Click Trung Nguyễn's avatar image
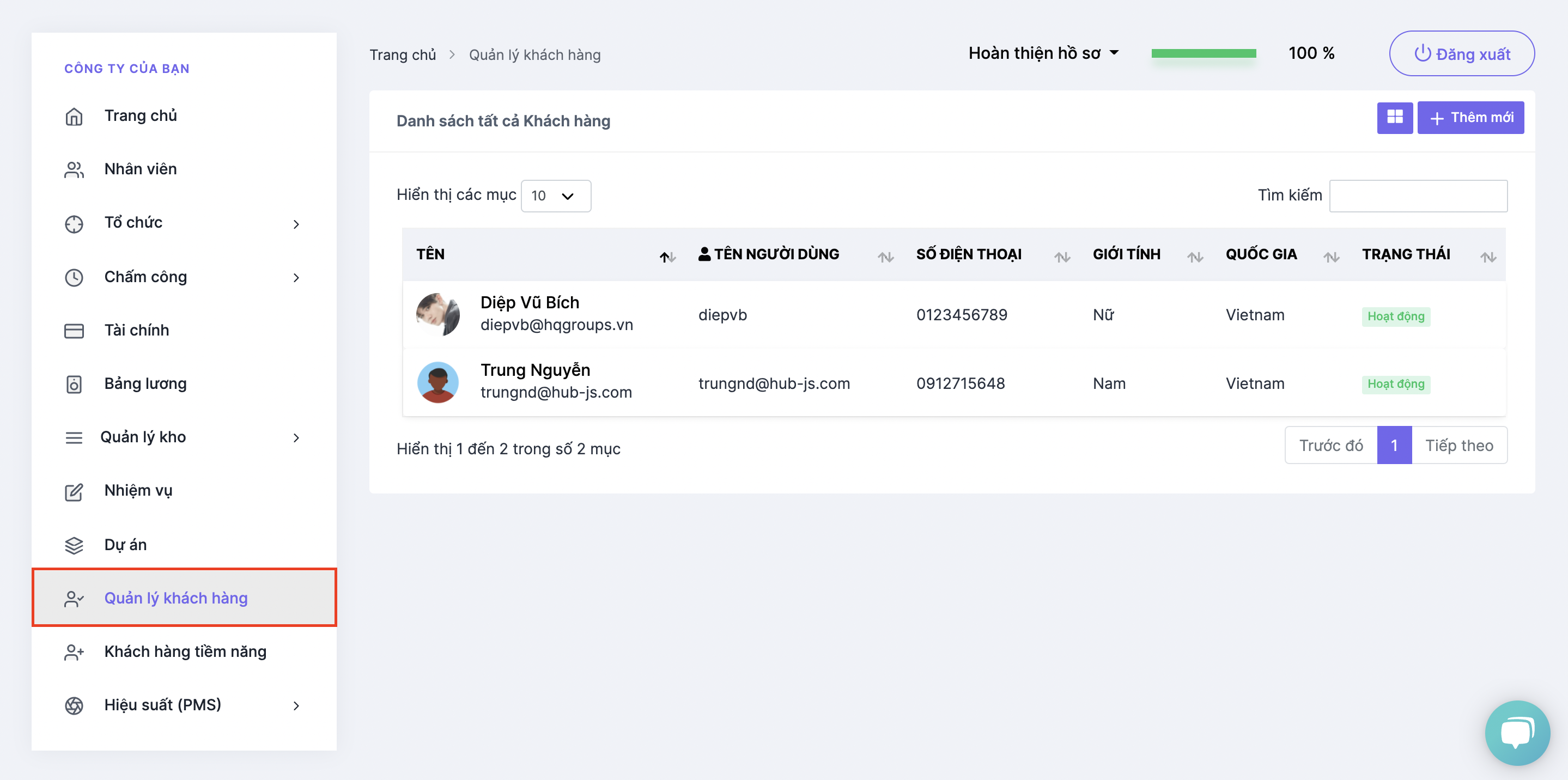The height and width of the screenshot is (780, 1568). 437,383
